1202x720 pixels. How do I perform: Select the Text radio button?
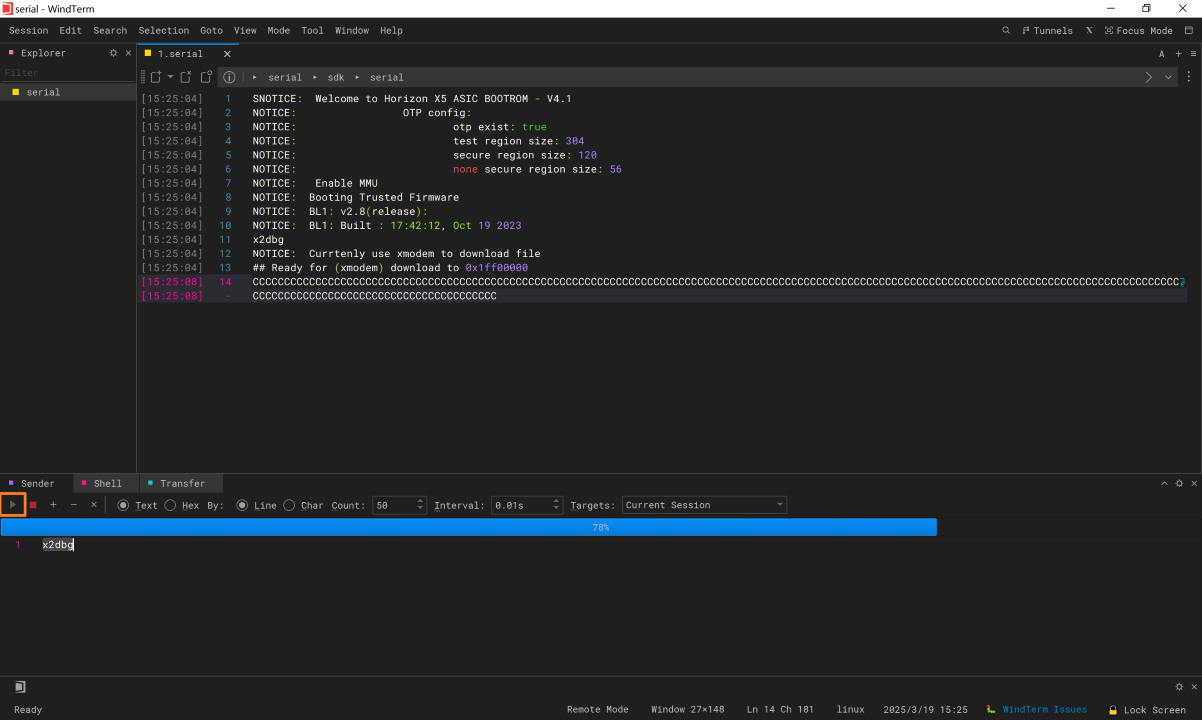coord(124,505)
